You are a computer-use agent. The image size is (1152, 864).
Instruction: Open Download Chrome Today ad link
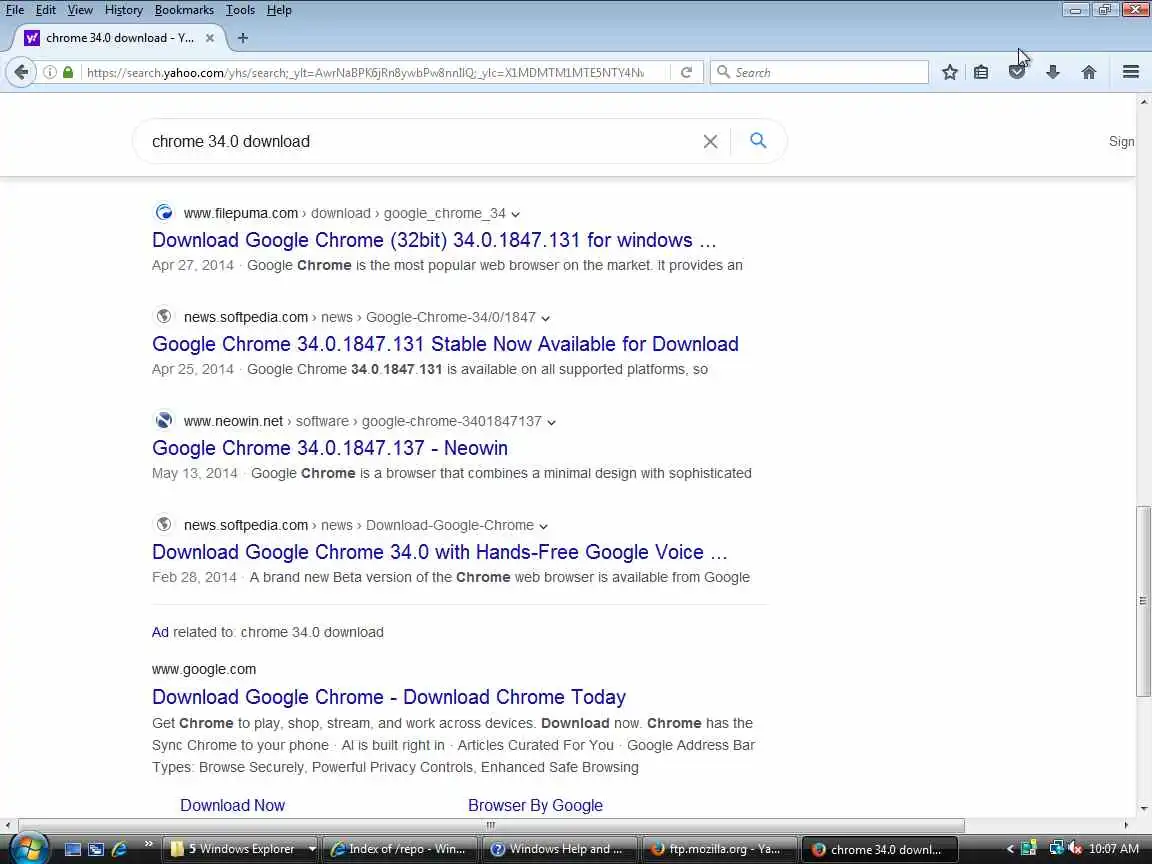tap(389, 696)
